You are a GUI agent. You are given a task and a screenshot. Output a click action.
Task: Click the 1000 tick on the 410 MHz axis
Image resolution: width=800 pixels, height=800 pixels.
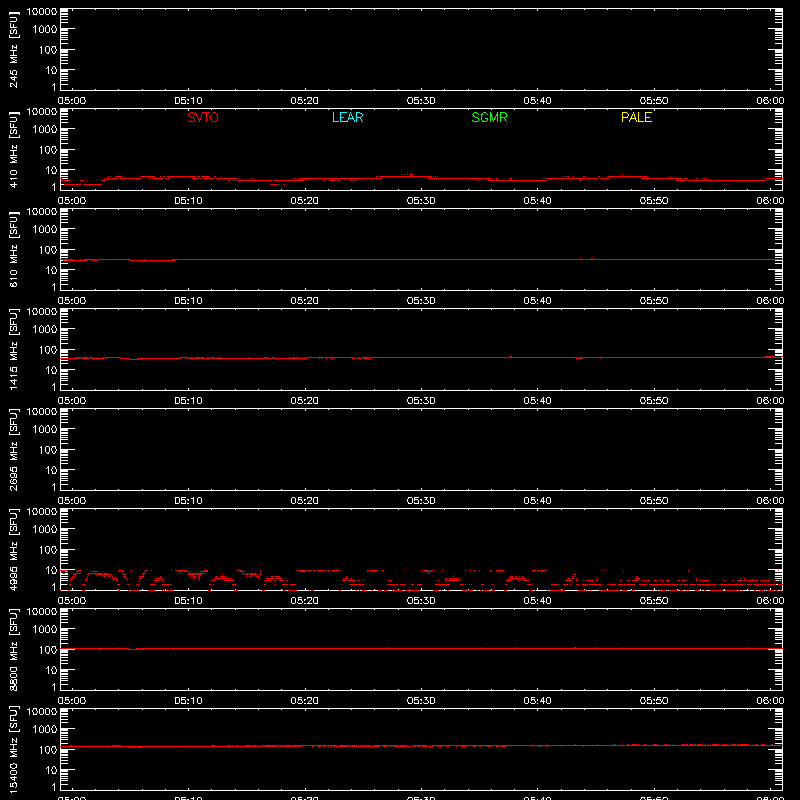(45, 130)
